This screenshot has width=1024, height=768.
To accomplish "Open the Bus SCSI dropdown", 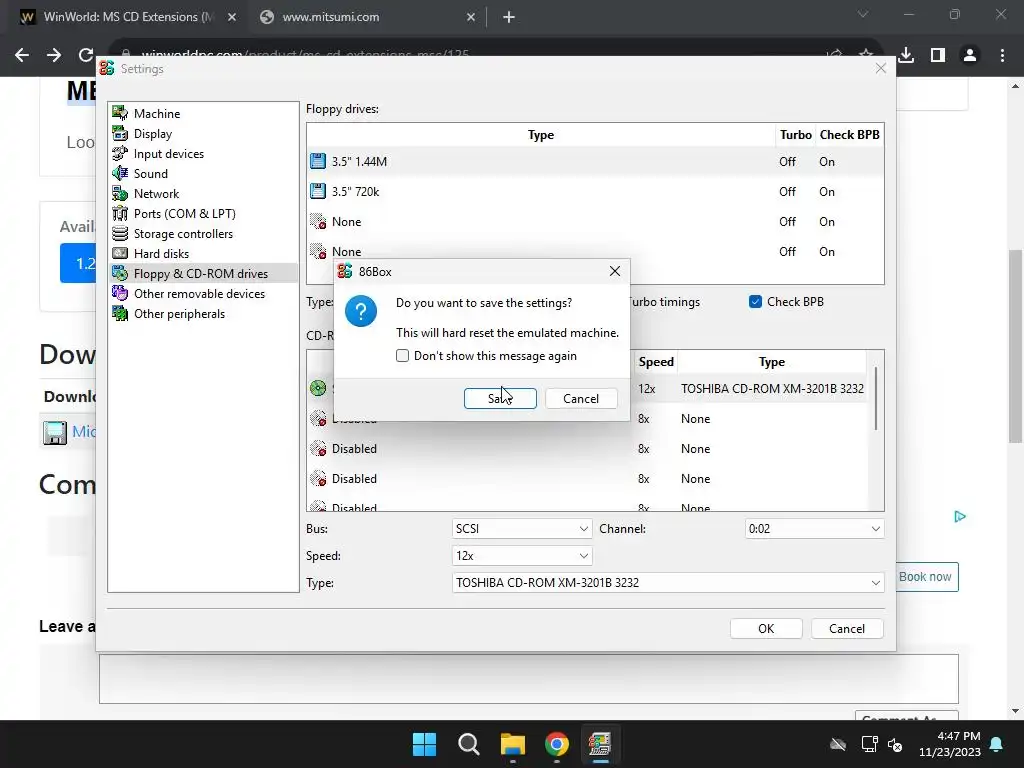I will pyautogui.click(x=522, y=528).
